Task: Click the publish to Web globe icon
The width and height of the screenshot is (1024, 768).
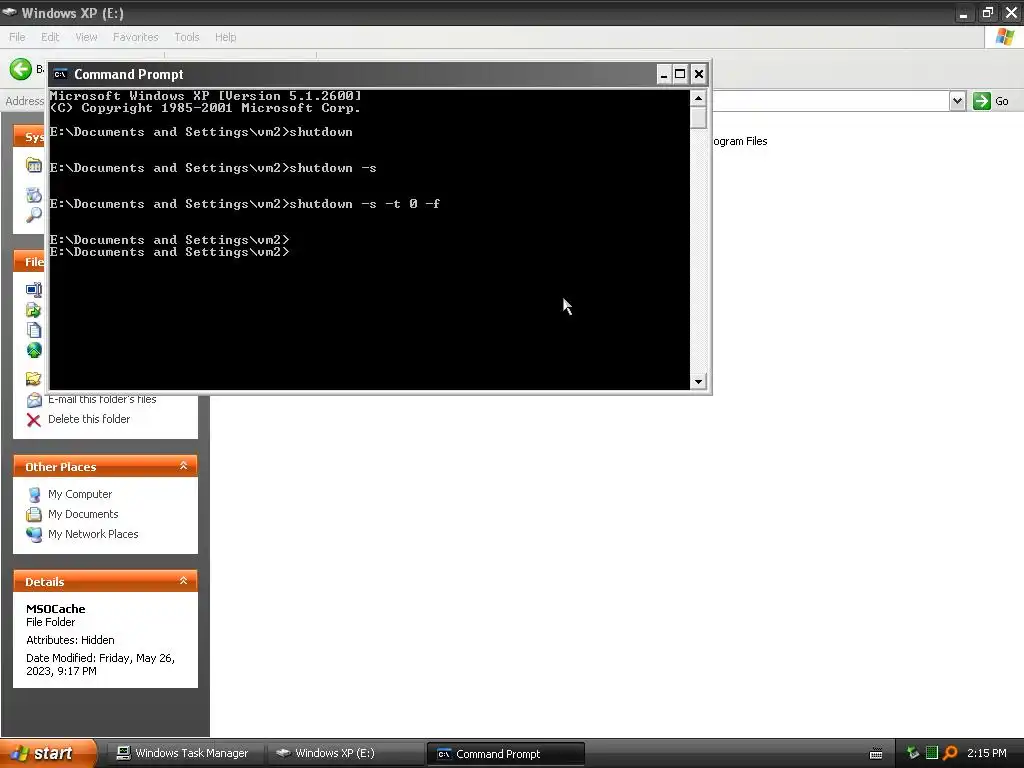Action: click(x=34, y=350)
